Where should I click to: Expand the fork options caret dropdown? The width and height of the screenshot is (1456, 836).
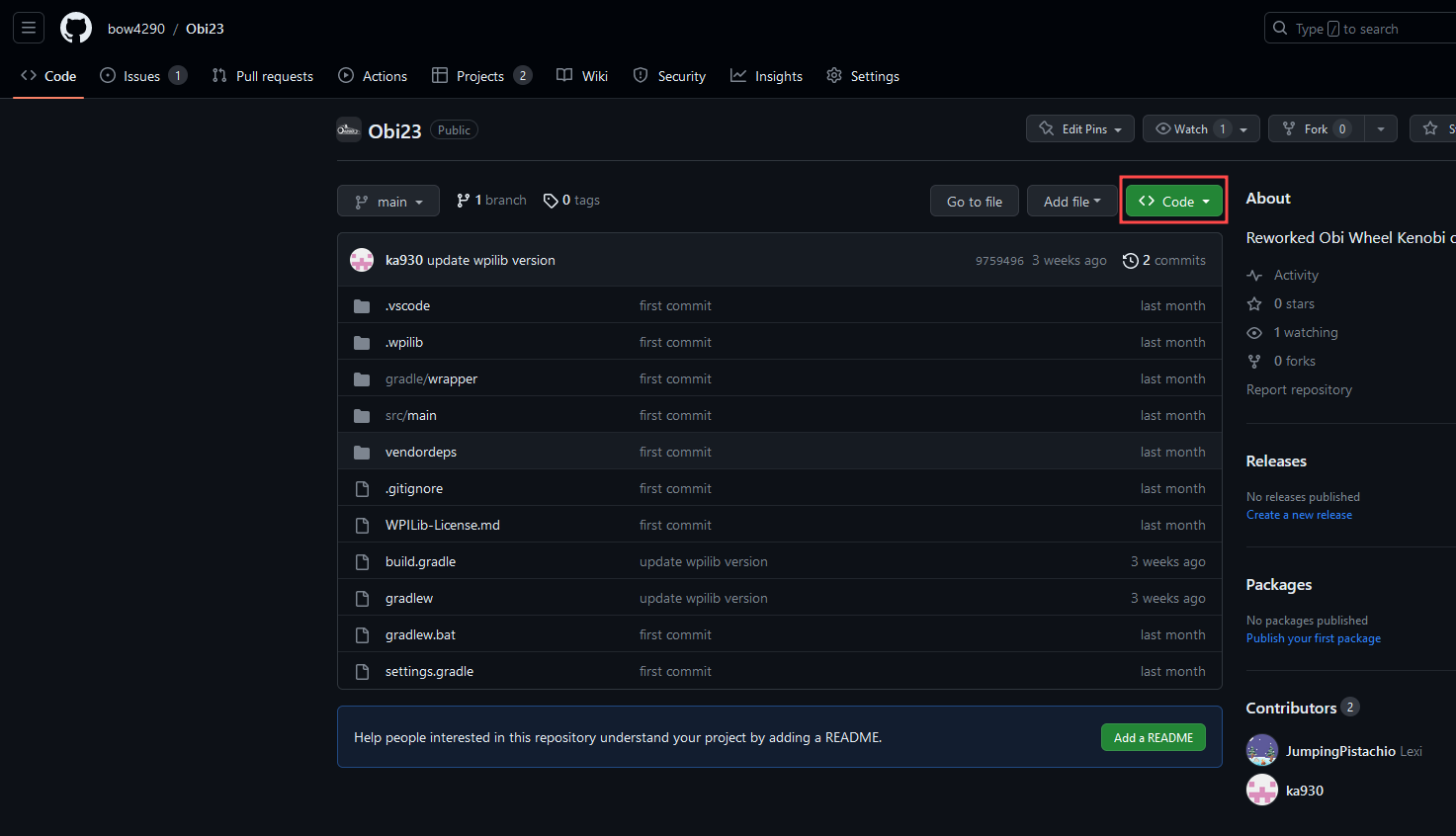[x=1381, y=129]
